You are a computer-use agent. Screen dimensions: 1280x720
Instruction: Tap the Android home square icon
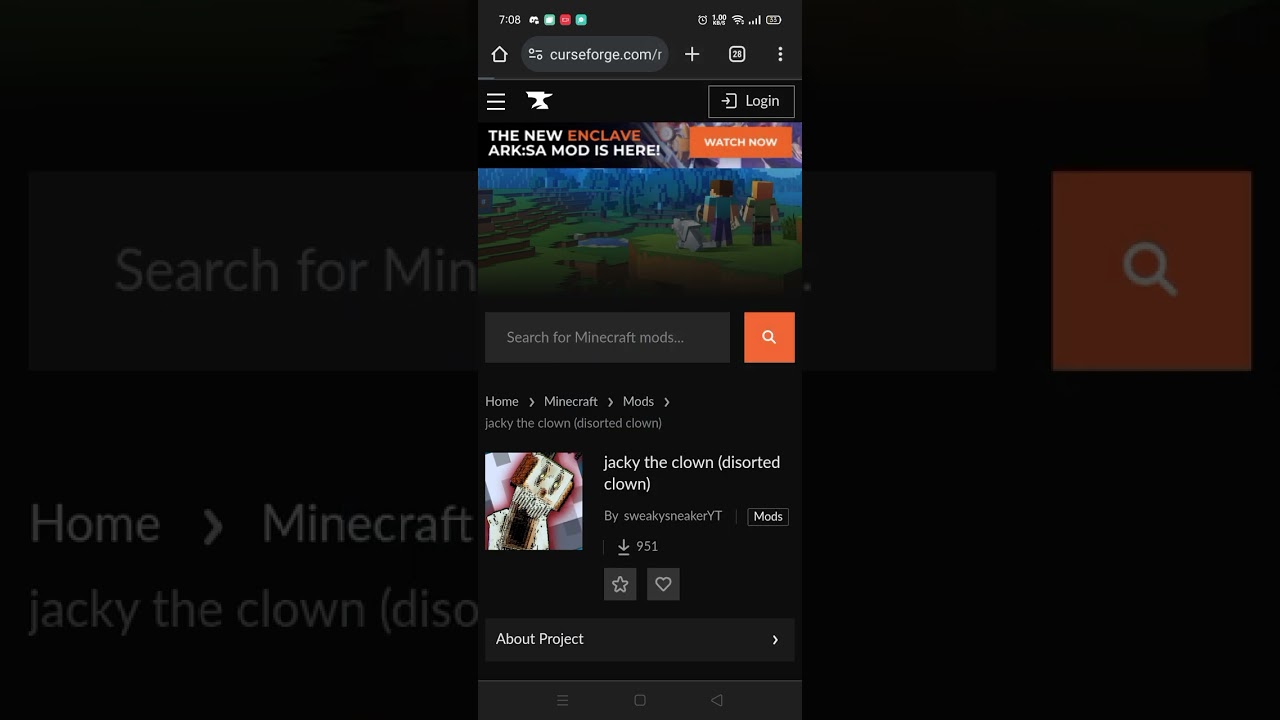click(x=640, y=700)
